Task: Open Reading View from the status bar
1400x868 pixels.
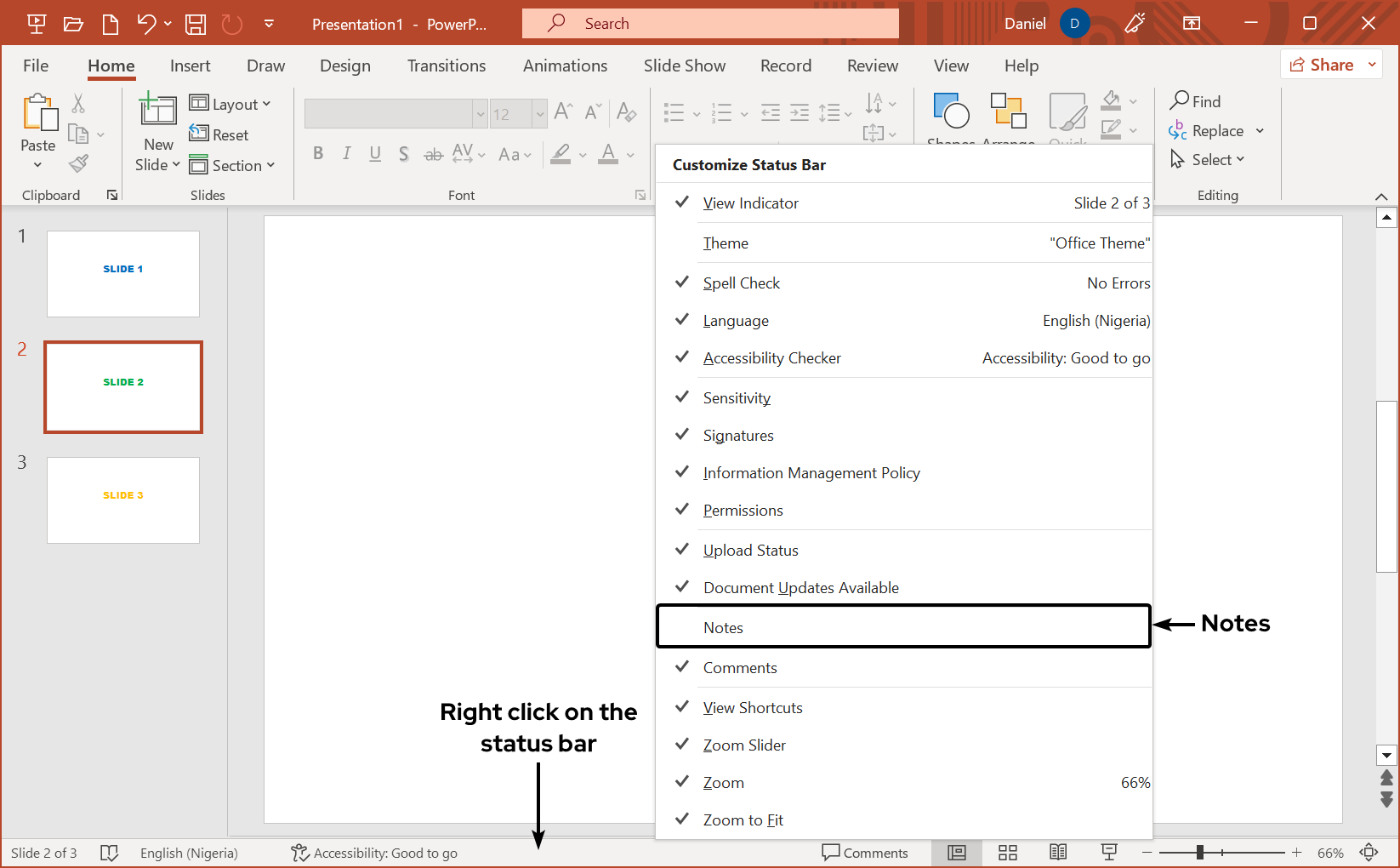Action: point(1057,852)
